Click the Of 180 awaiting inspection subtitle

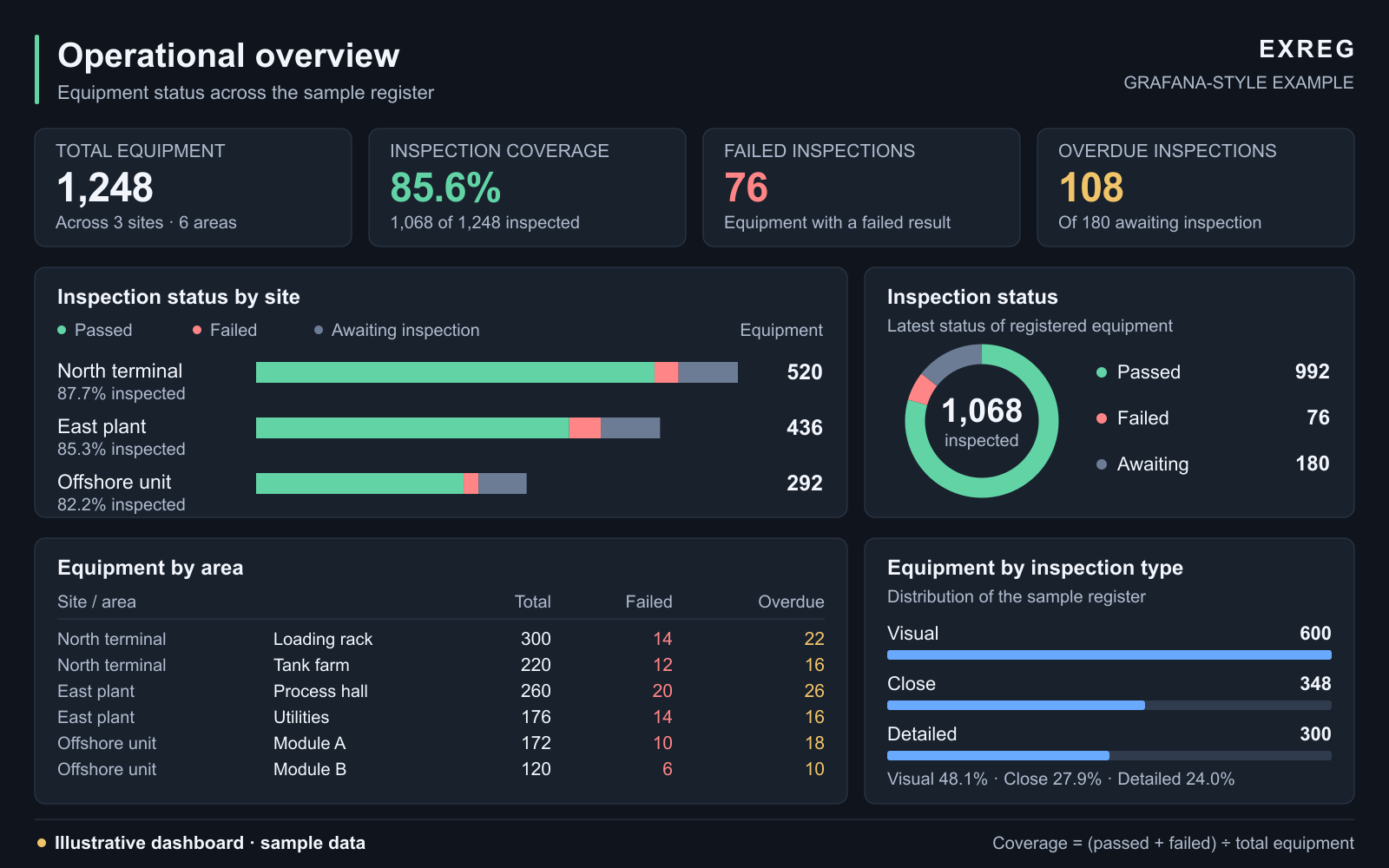1160,222
